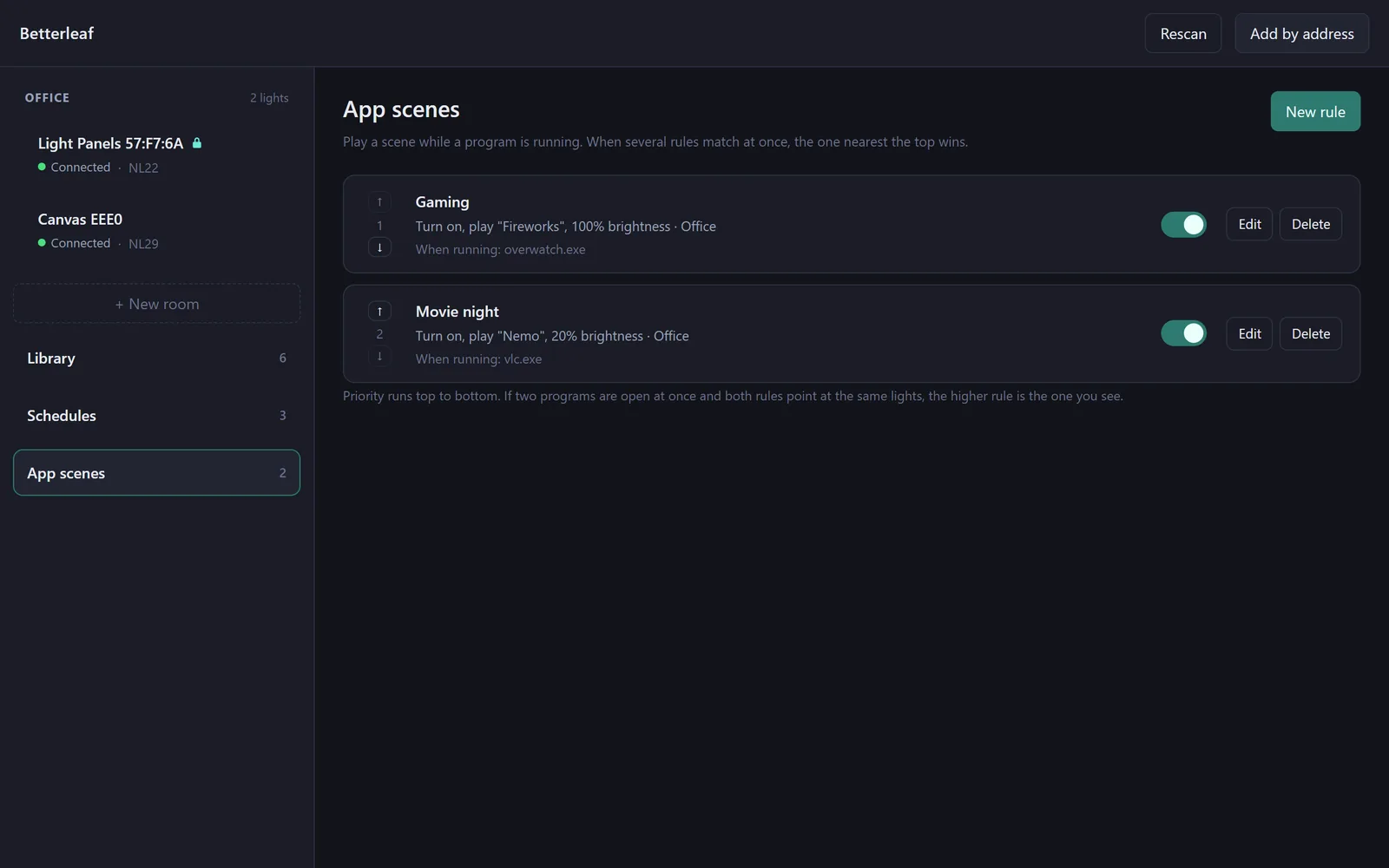Open Library in sidebar
The width and height of the screenshot is (1389, 868).
pyautogui.click(x=156, y=358)
